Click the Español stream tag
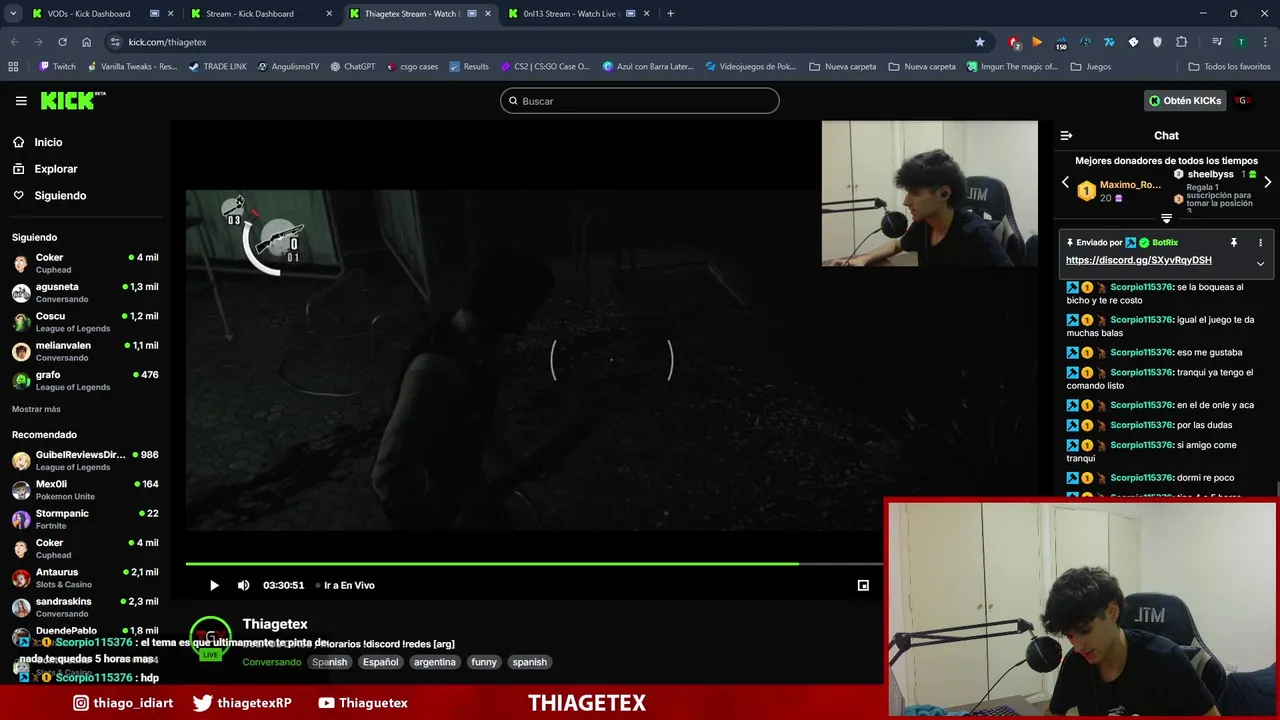Screen dimensions: 1280x720 (x=380, y=662)
